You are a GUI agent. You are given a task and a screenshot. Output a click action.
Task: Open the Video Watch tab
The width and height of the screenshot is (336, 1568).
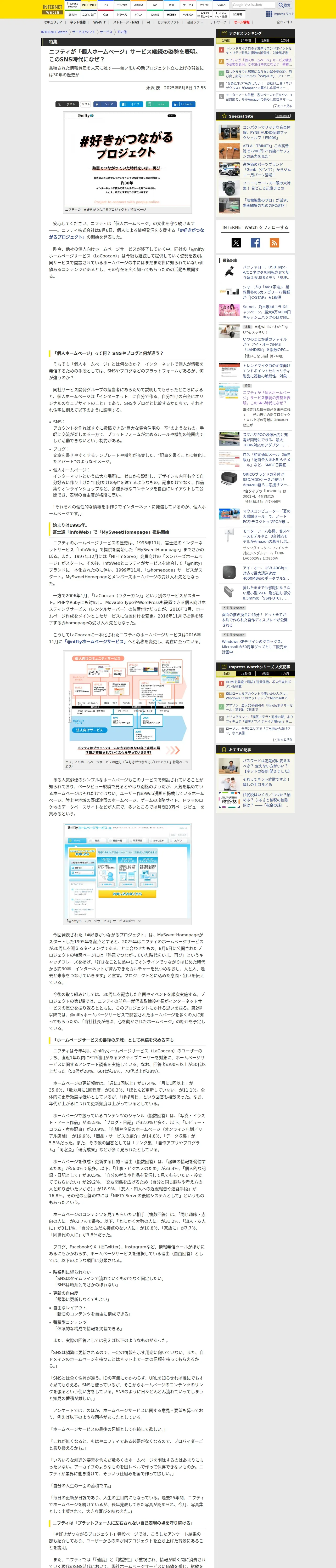(221, 5)
